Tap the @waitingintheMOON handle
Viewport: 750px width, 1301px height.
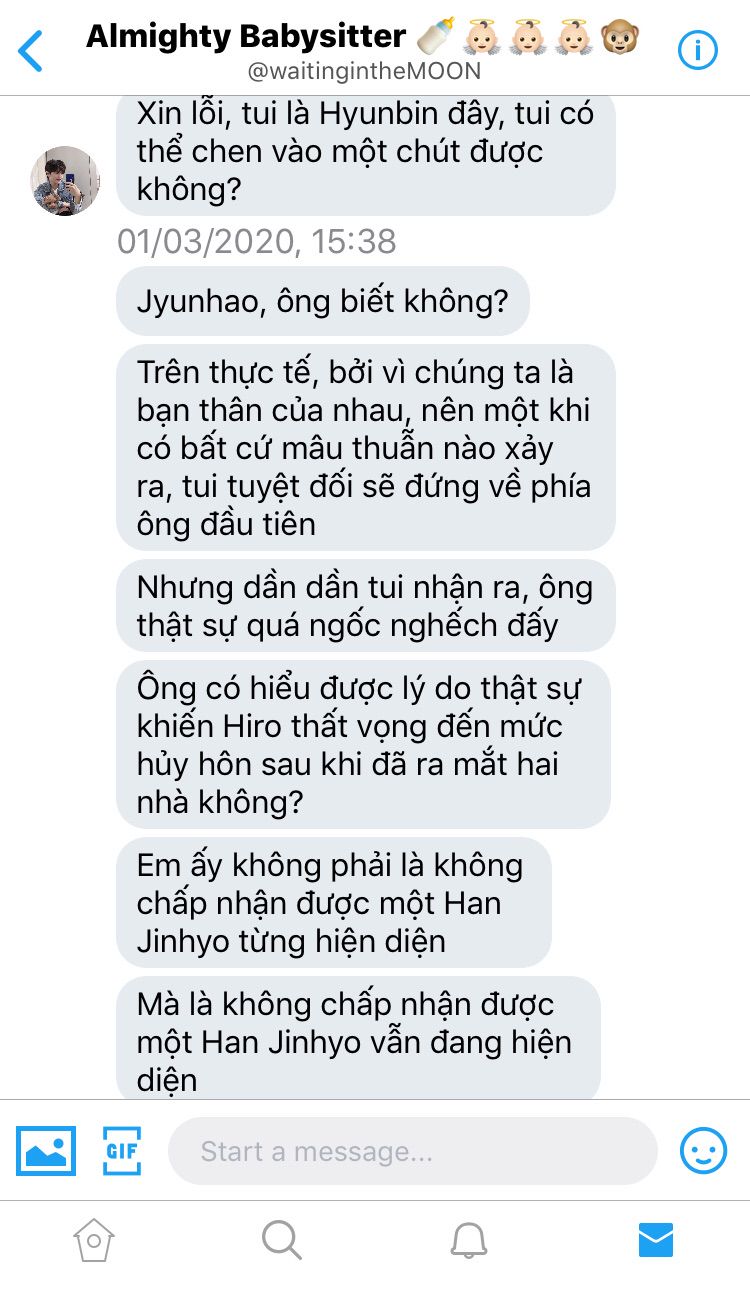(x=363, y=72)
